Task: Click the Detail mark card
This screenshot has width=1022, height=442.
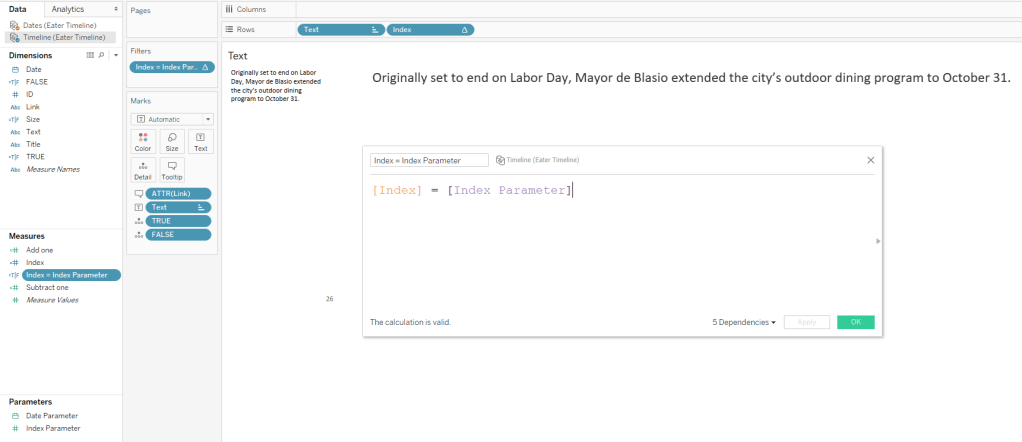Action: [x=143, y=169]
